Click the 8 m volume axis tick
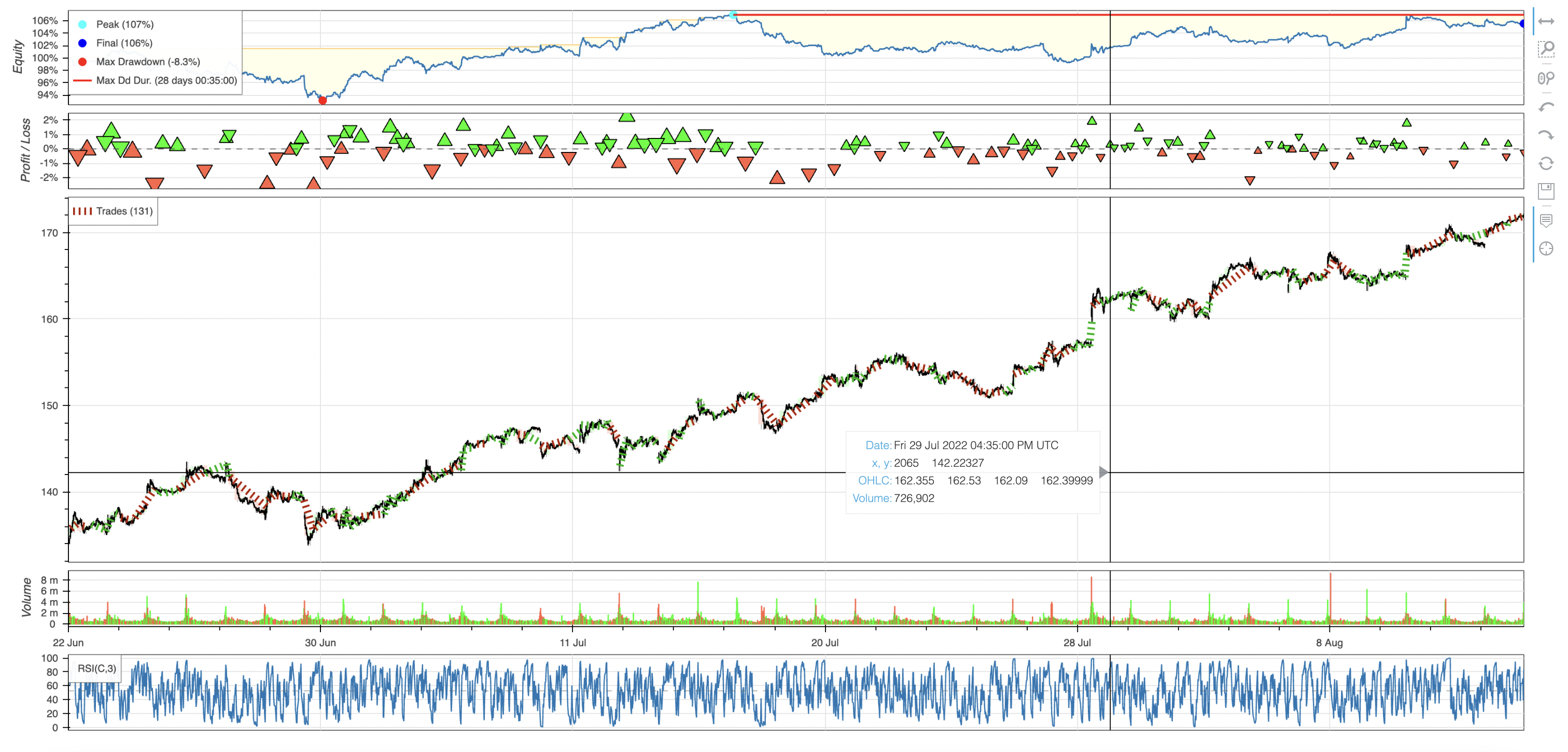The height and width of the screenshot is (752, 1568). (x=49, y=580)
